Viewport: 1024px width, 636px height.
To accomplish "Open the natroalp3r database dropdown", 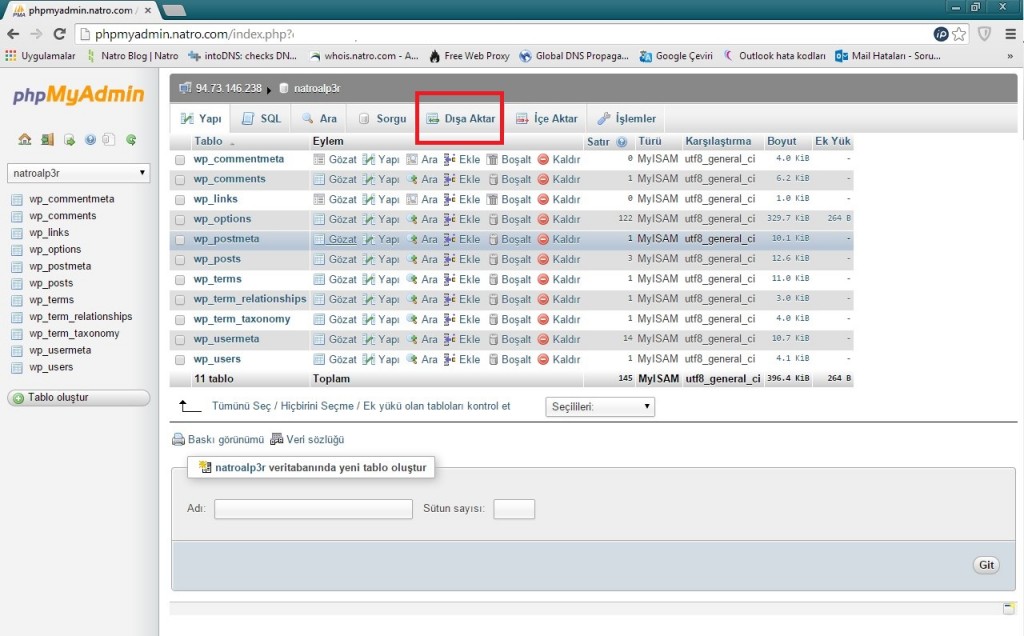I will point(78,173).
